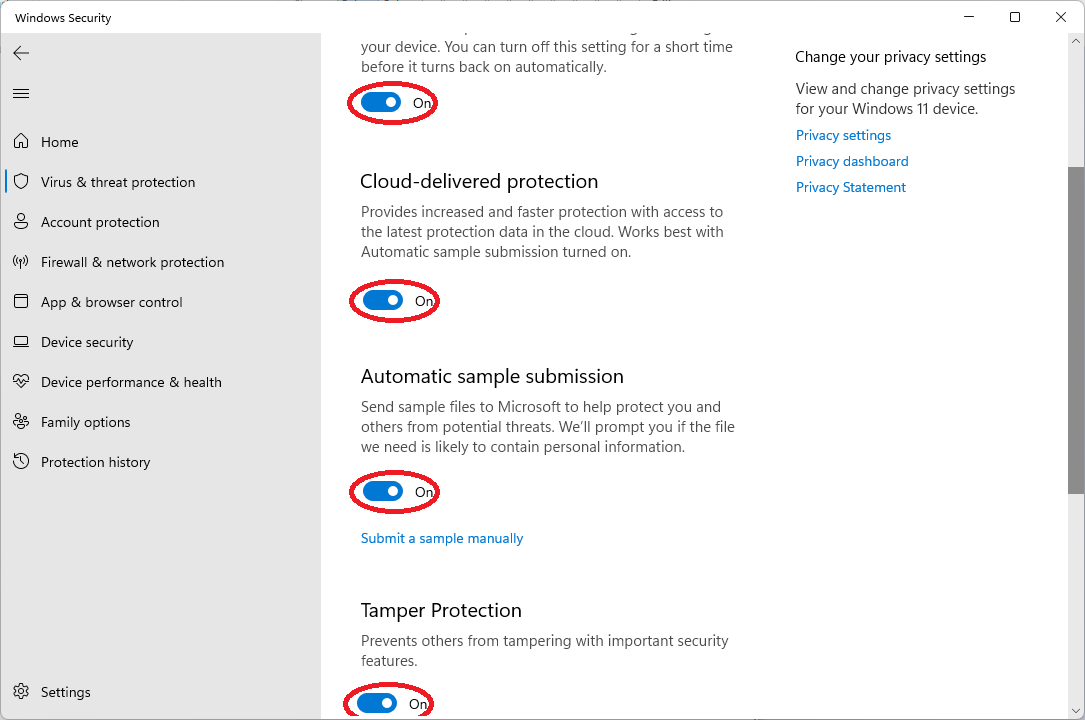Open Account protection page

pos(100,222)
